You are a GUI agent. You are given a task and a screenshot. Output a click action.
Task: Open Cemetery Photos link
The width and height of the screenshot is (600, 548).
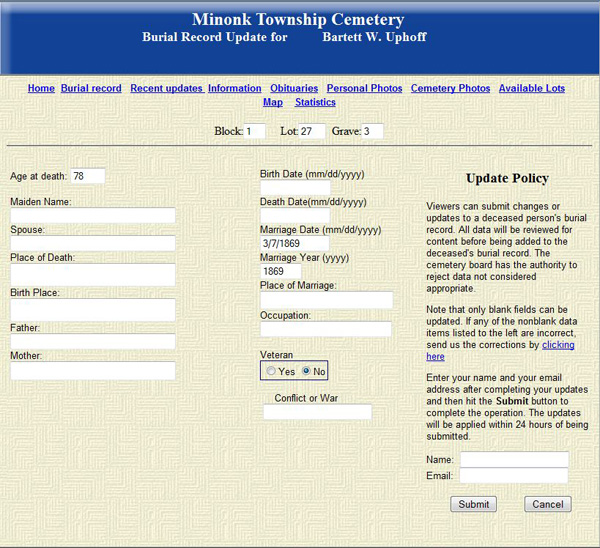(x=450, y=88)
